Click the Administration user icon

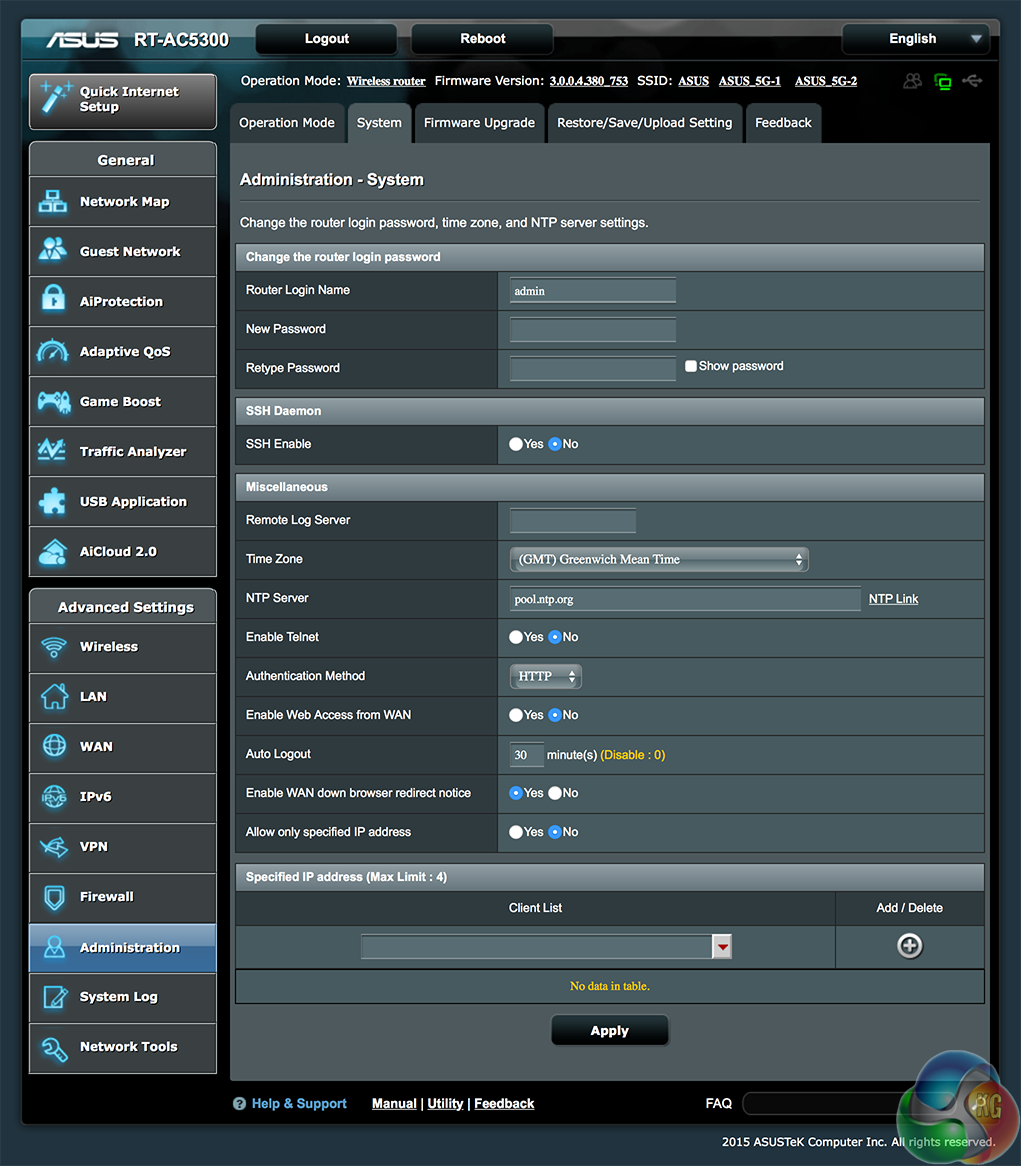(54, 947)
